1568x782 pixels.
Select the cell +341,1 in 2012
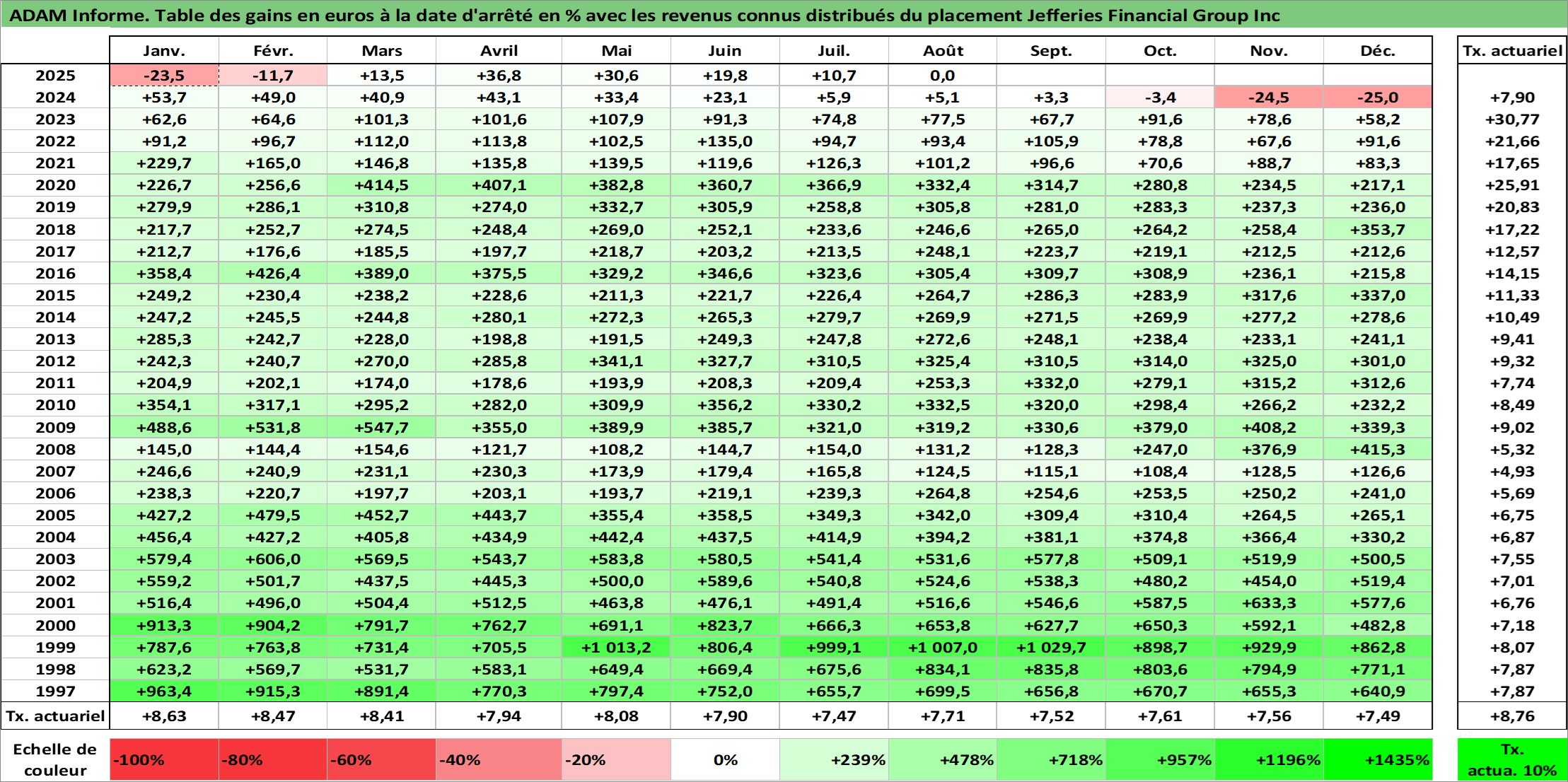[616, 361]
